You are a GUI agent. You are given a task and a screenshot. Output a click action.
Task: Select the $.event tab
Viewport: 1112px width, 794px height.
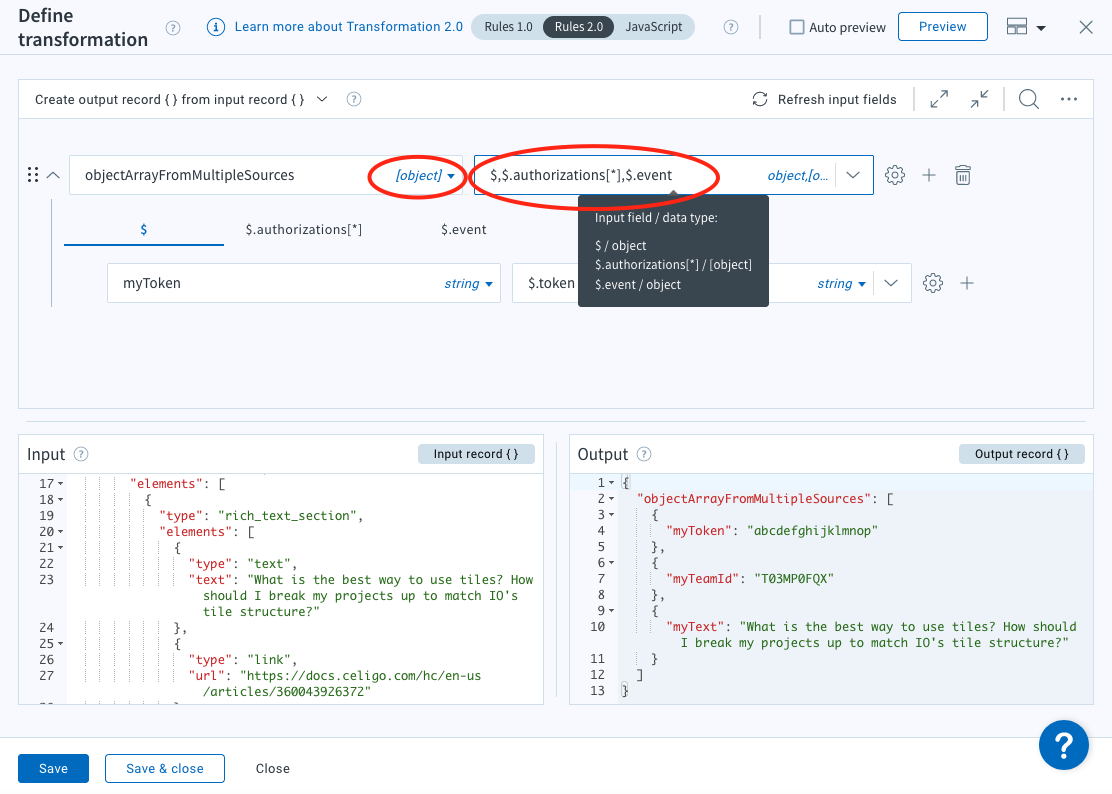(463, 229)
